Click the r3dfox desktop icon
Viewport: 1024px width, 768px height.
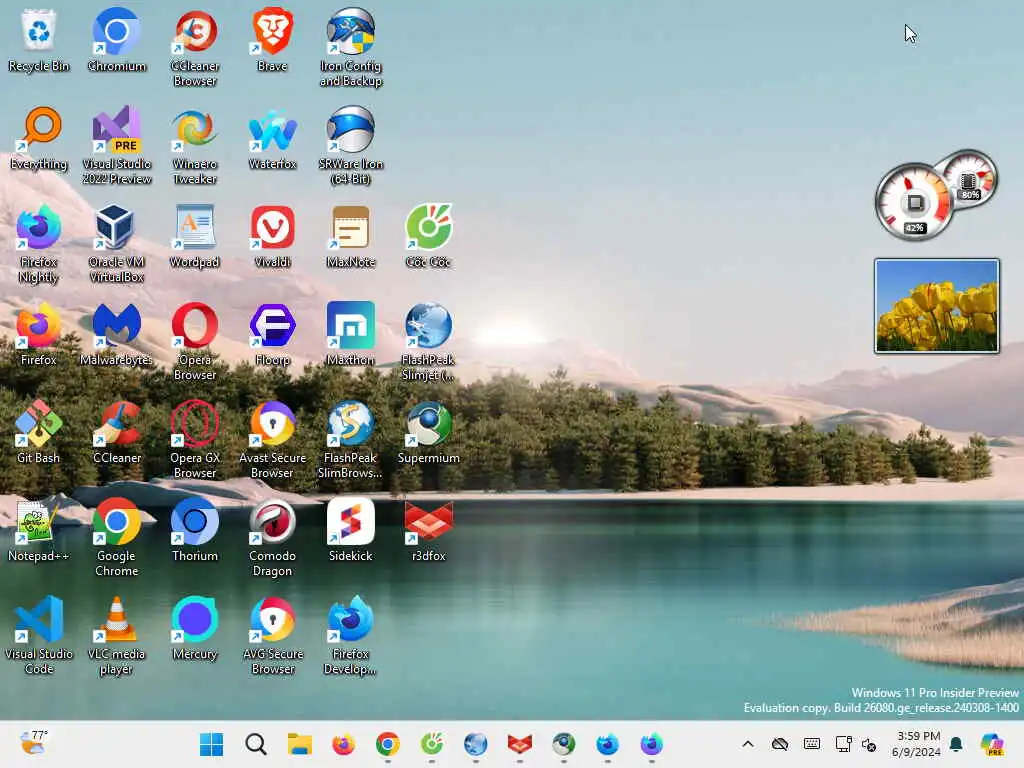(428, 530)
